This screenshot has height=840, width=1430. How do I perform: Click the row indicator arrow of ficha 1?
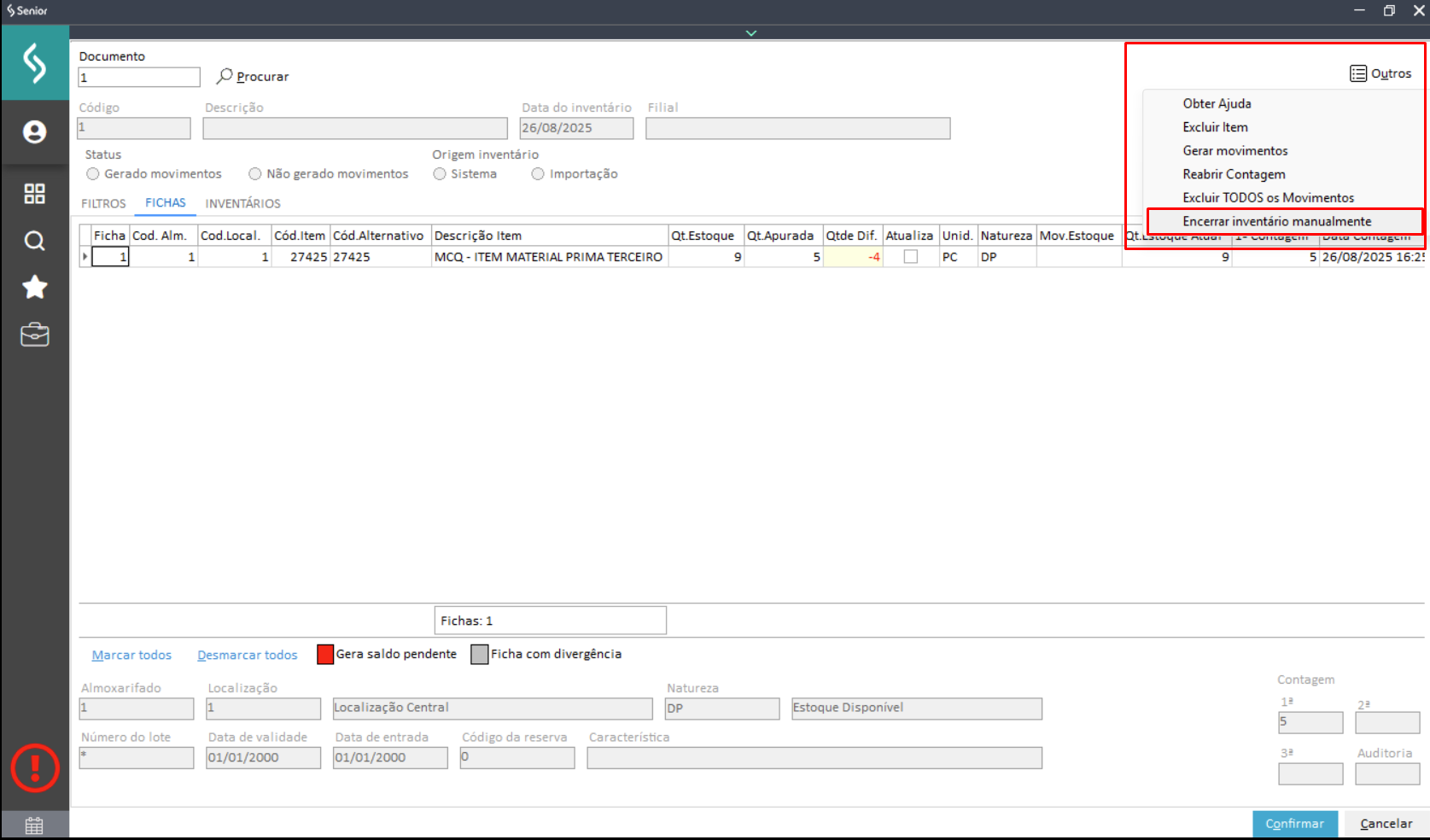point(85,256)
